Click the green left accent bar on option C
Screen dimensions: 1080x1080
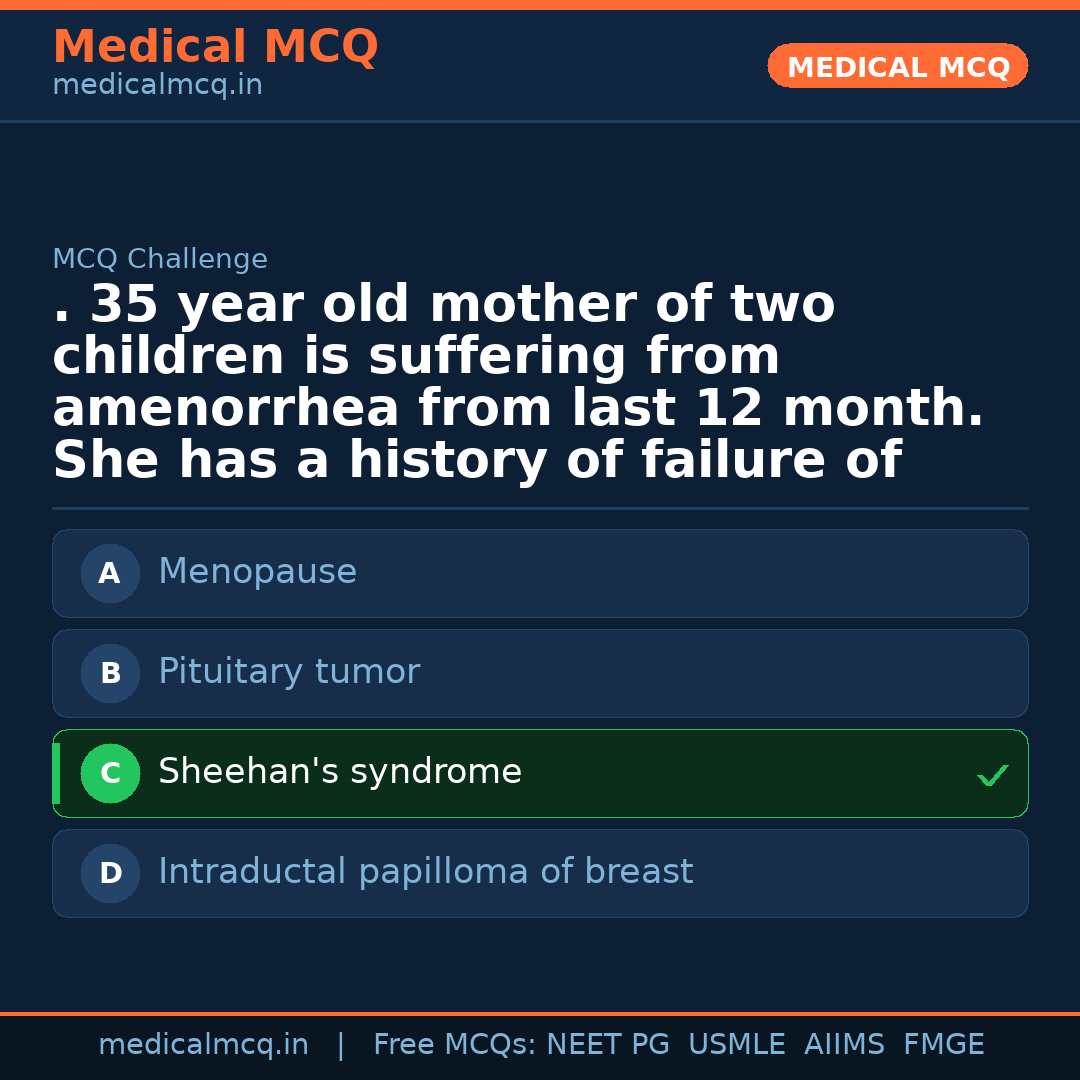tap(55, 773)
